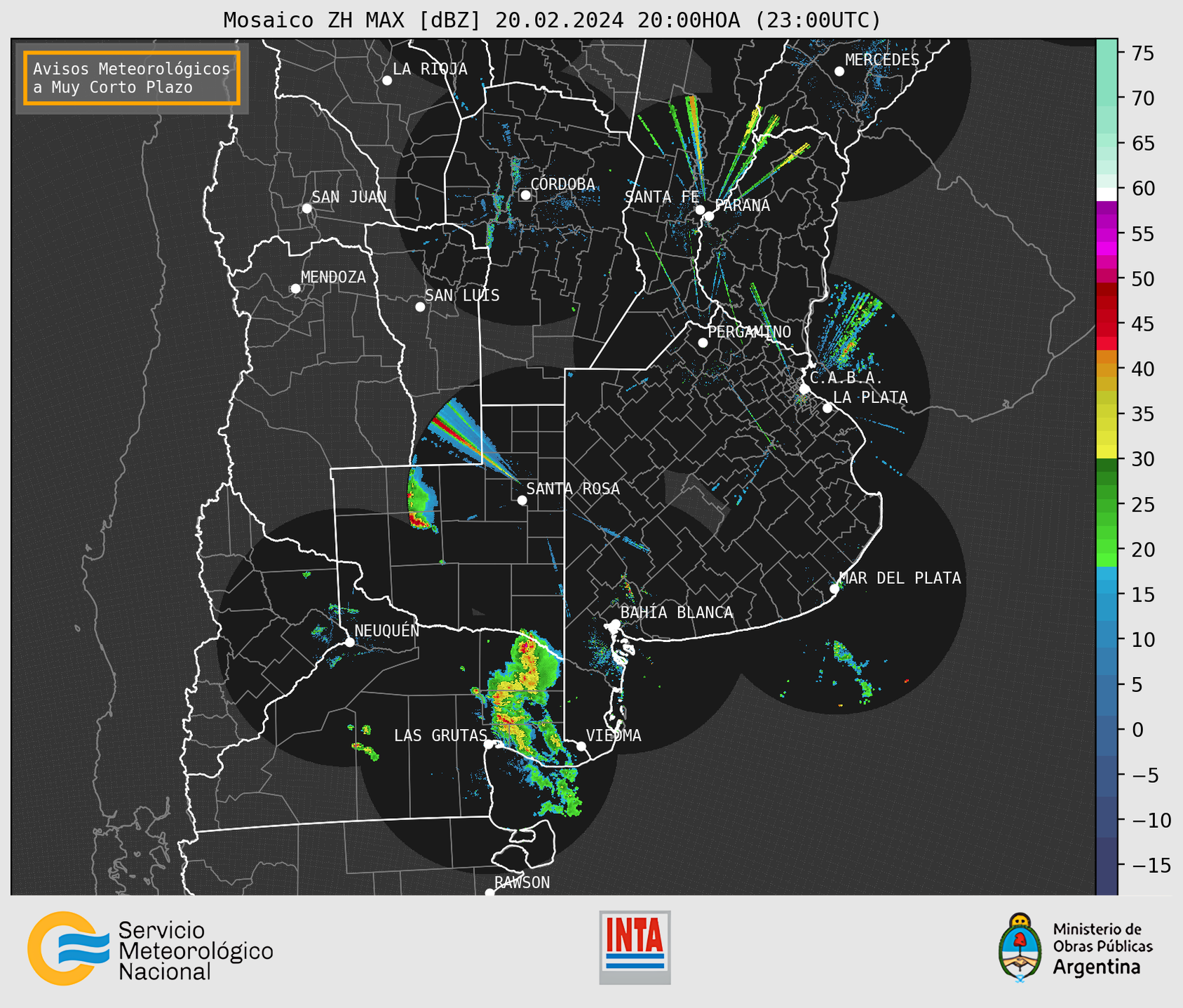
Task: Click the 'Argentina' ministry text
Action: tap(1097, 967)
